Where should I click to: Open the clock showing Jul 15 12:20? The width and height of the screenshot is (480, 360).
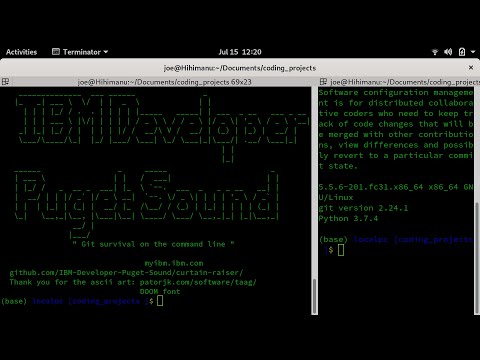pyautogui.click(x=240, y=52)
